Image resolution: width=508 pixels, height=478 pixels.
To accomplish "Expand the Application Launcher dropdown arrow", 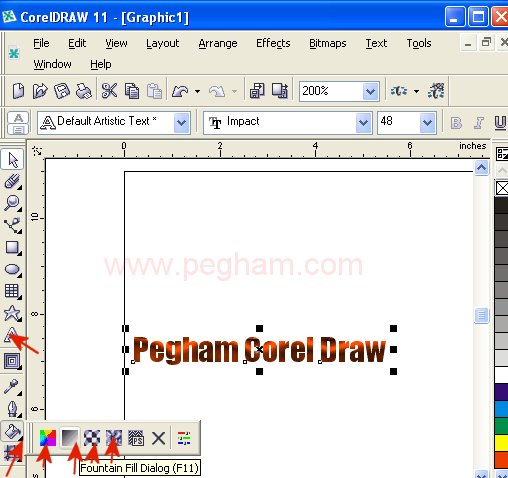I will pyautogui.click(x=416, y=91).
